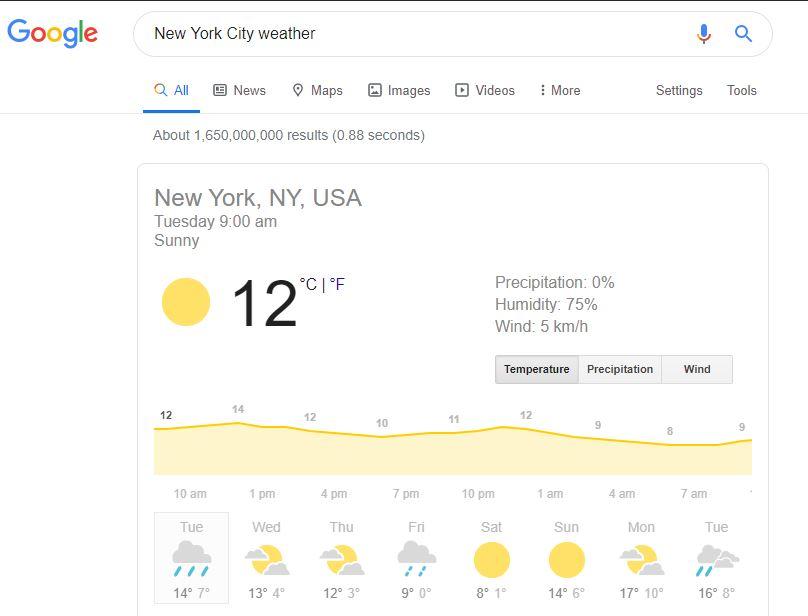
Task: Open the Settings dropdown
Action: (x=679, y=90)
